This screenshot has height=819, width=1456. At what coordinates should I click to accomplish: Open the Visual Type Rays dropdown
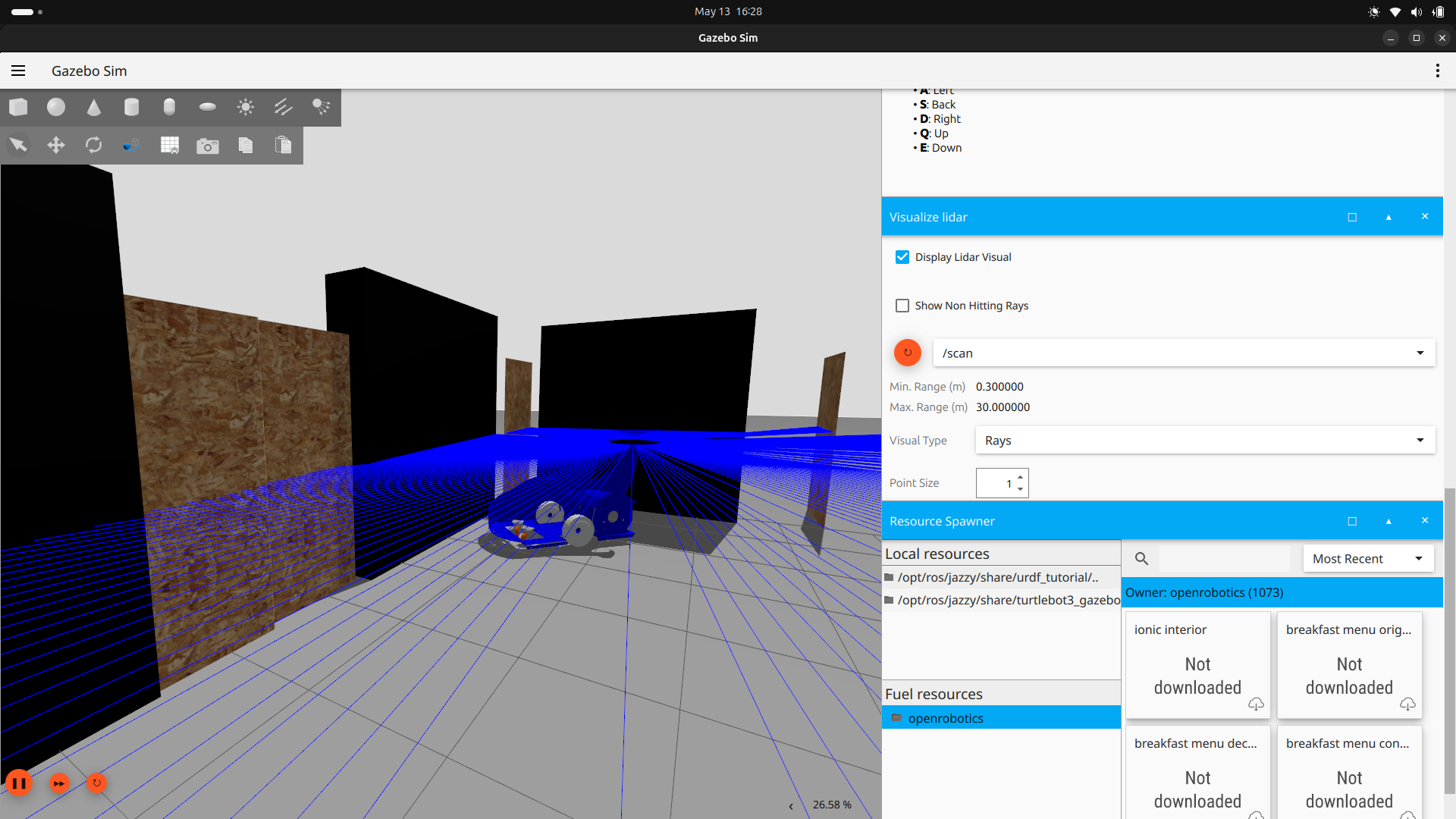point(1204,440)
